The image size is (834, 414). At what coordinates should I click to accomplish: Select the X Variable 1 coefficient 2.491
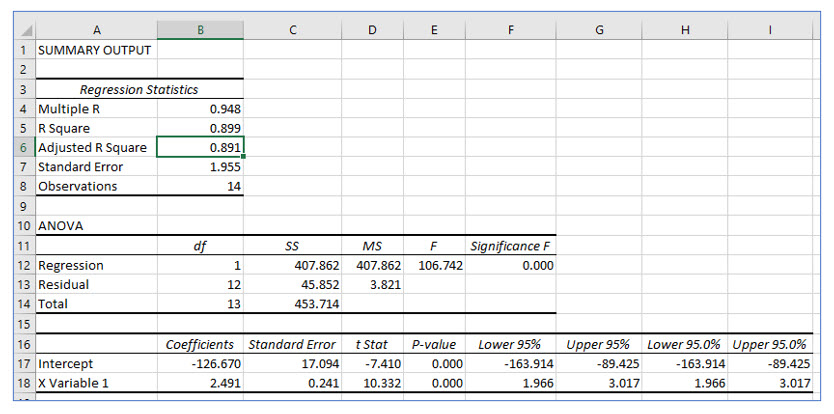[x=201, y=383]
